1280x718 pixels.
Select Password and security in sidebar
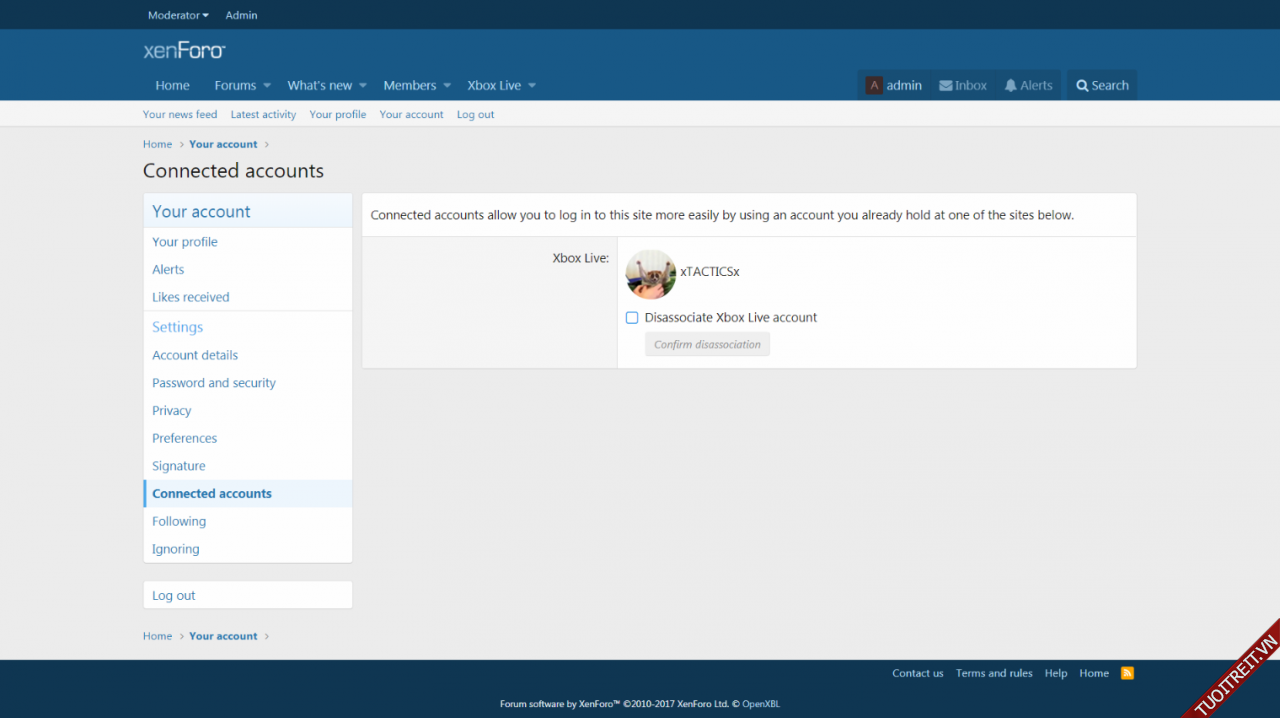(214, 383)
